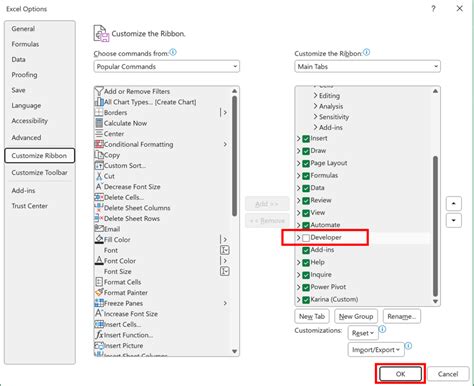Expand the Sensitivity group
This screenshot has width=474, height=386.
pos(315,117)
